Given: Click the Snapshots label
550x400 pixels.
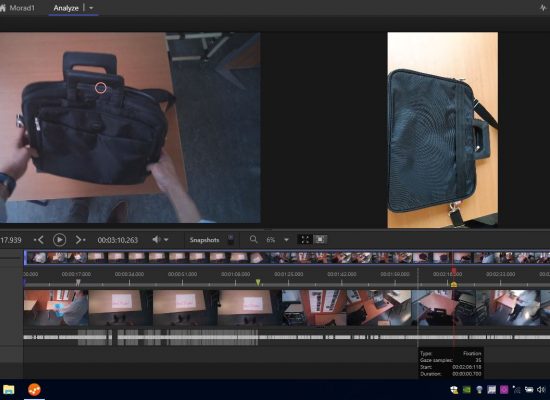Looking at the screenshot, I should pos(204,240).
